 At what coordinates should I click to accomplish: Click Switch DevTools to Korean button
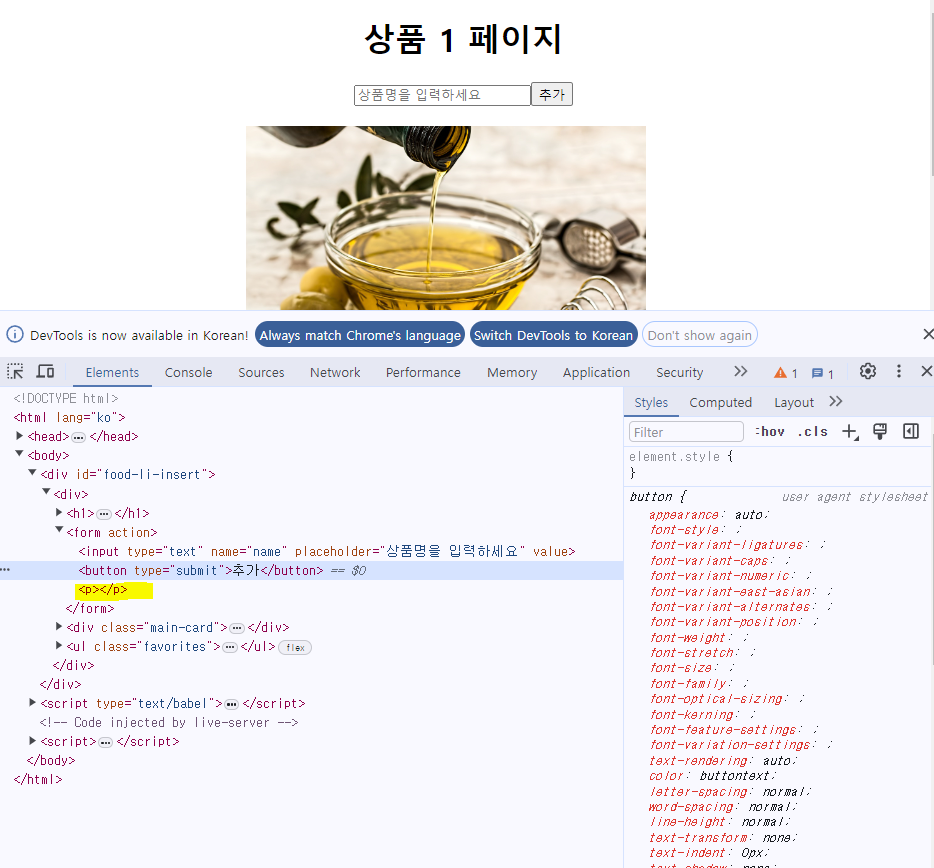(553, 335)
